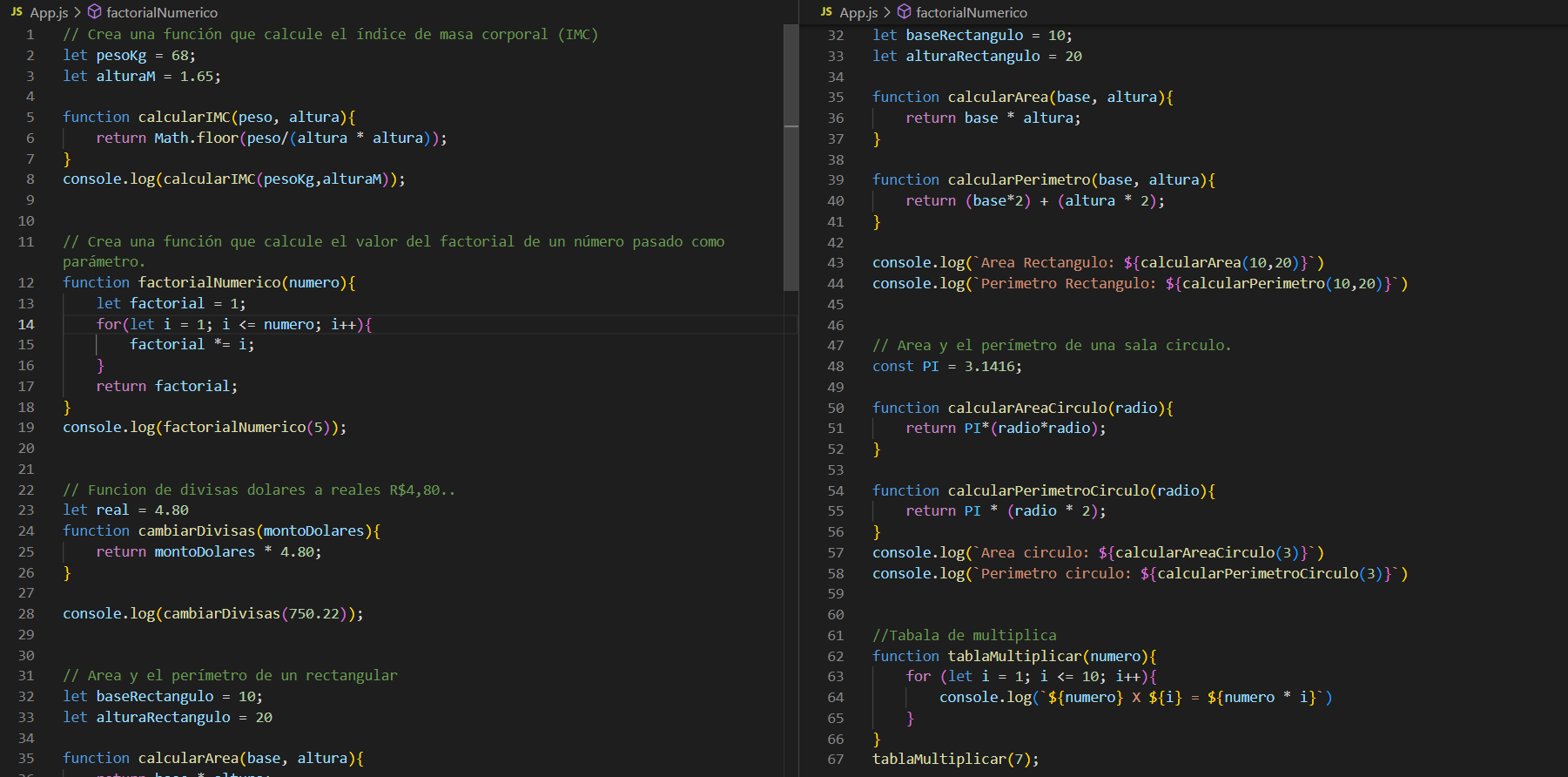1568x777 pixels.
Task: Click 'return montoDolares * 4.80;' statement
Action: (x=209, y=552)
